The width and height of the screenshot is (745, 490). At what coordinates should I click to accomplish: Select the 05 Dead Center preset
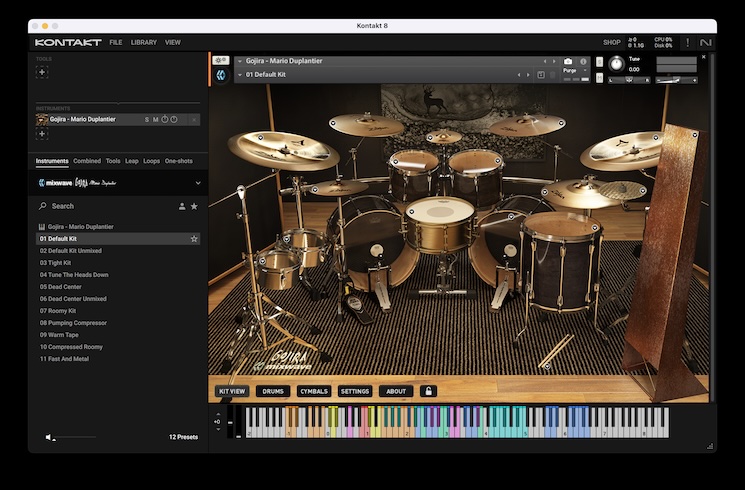(x=118, y=287)
